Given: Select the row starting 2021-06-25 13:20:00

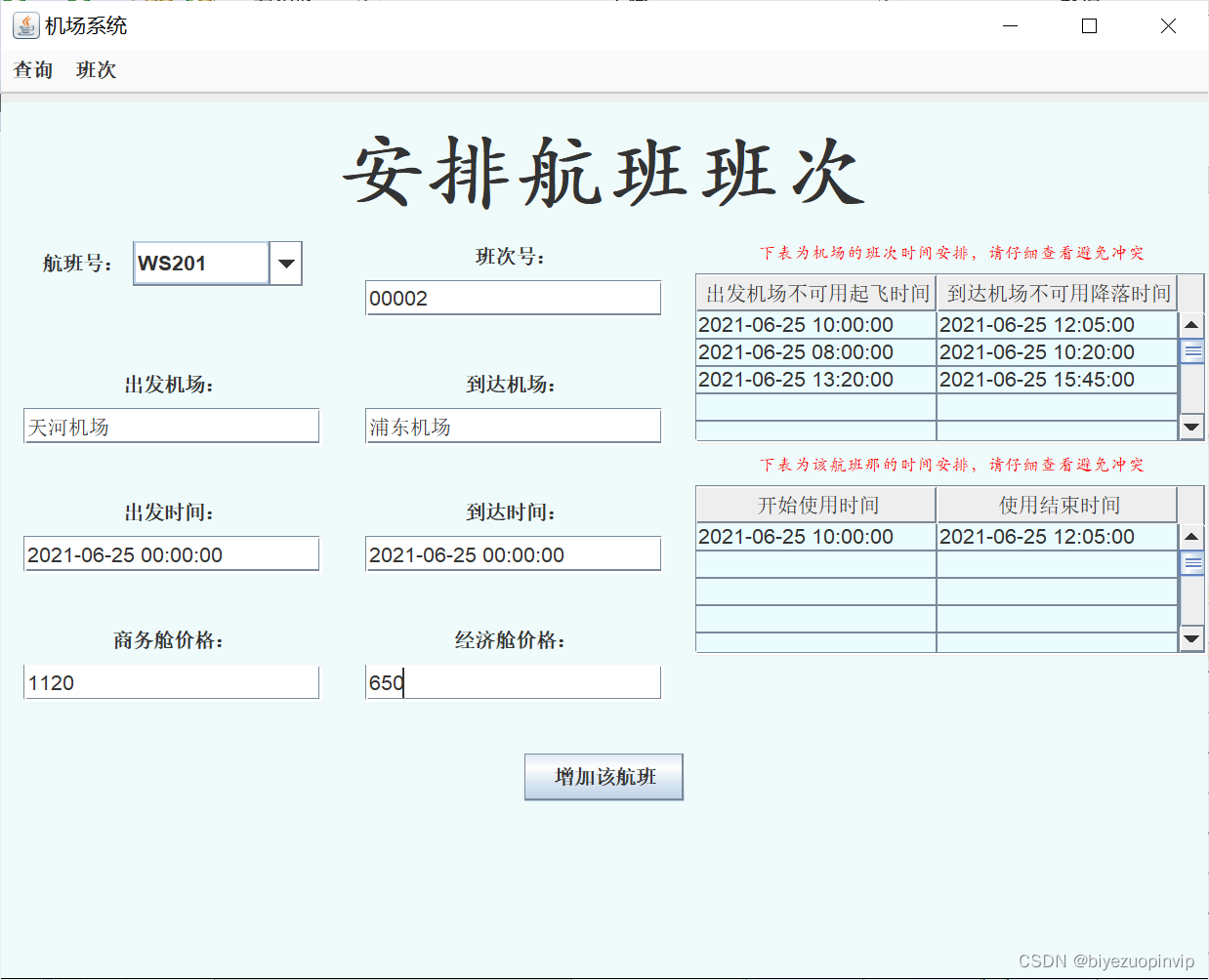Looking at the screenshot, I should [815, 380].
